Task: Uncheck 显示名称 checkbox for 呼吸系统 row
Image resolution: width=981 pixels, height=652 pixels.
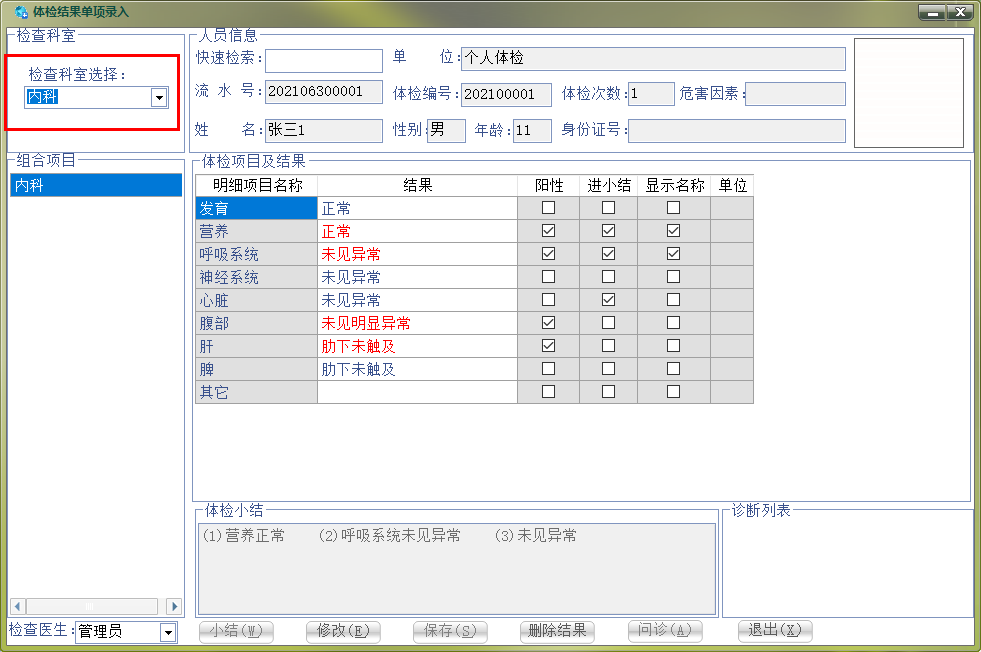Action: tap(673, 253)
